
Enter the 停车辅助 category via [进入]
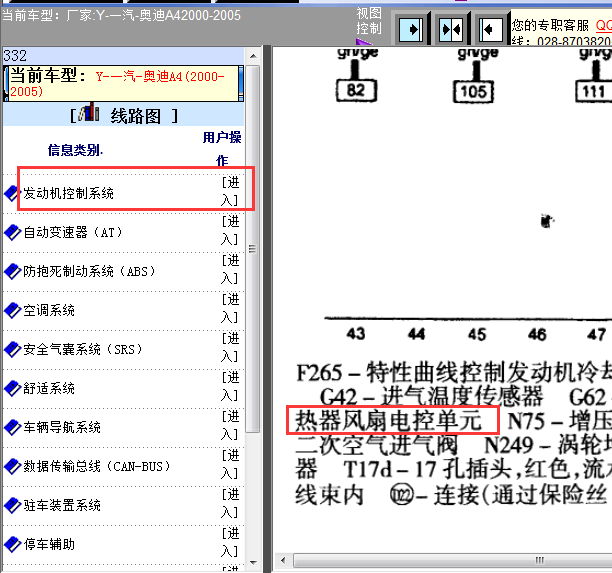(230, 543)
